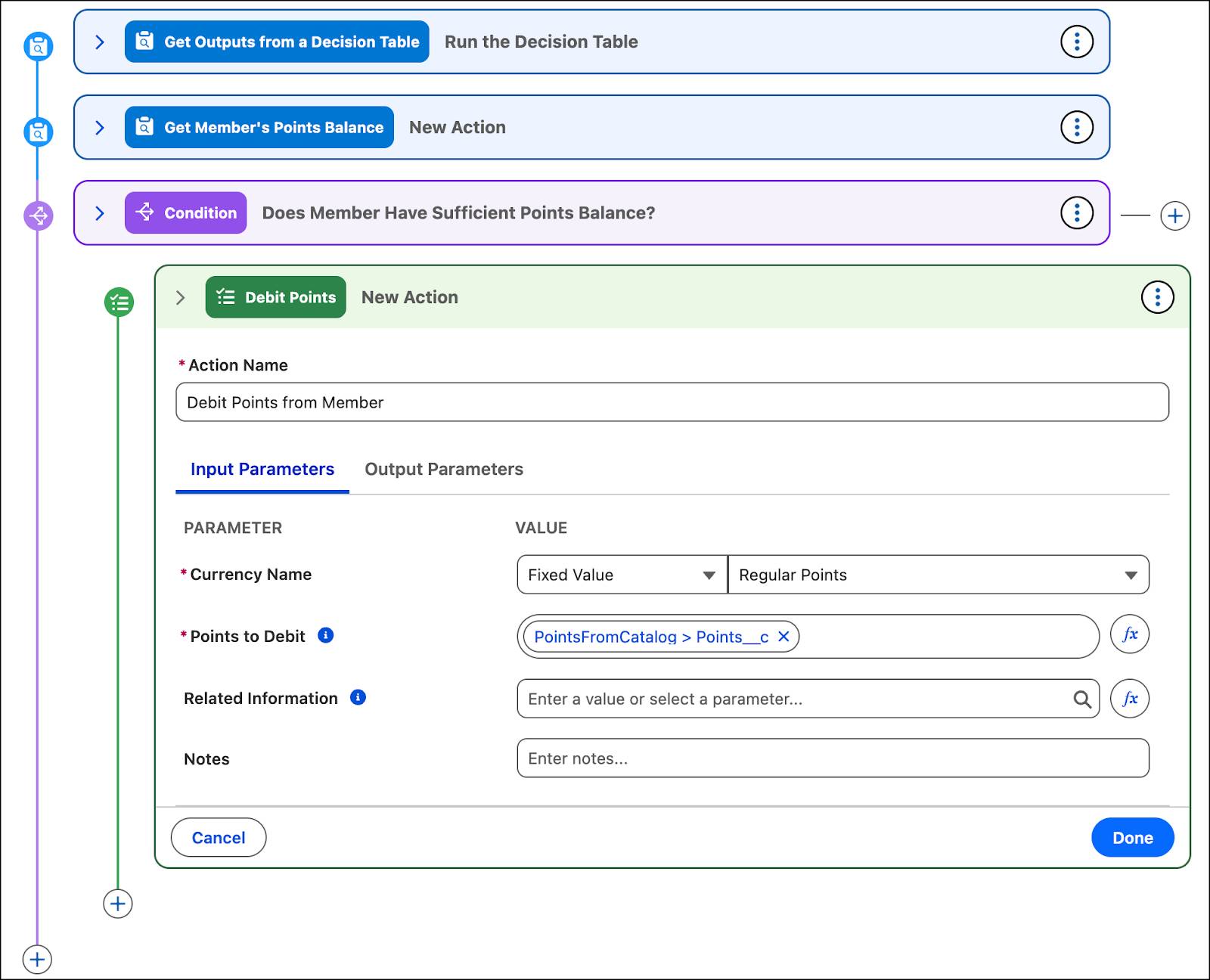Add a branch next to the Condition step

pyautogui.click(x=1174, y=216)
